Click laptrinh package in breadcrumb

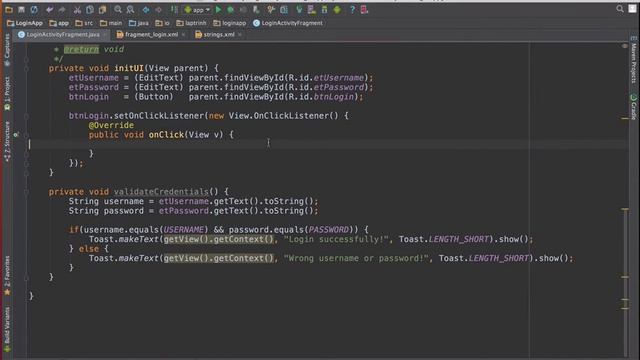click(x=191, y=23)
